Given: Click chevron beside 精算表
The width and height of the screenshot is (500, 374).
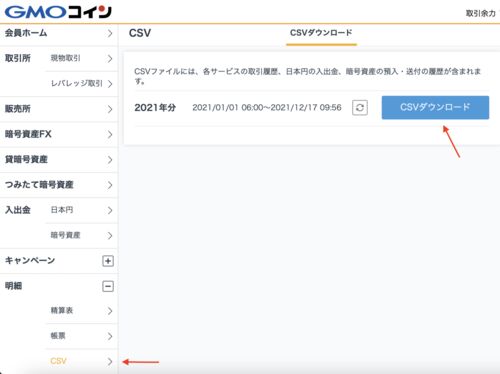Looking at the screenshot, I should coord(110,311).
